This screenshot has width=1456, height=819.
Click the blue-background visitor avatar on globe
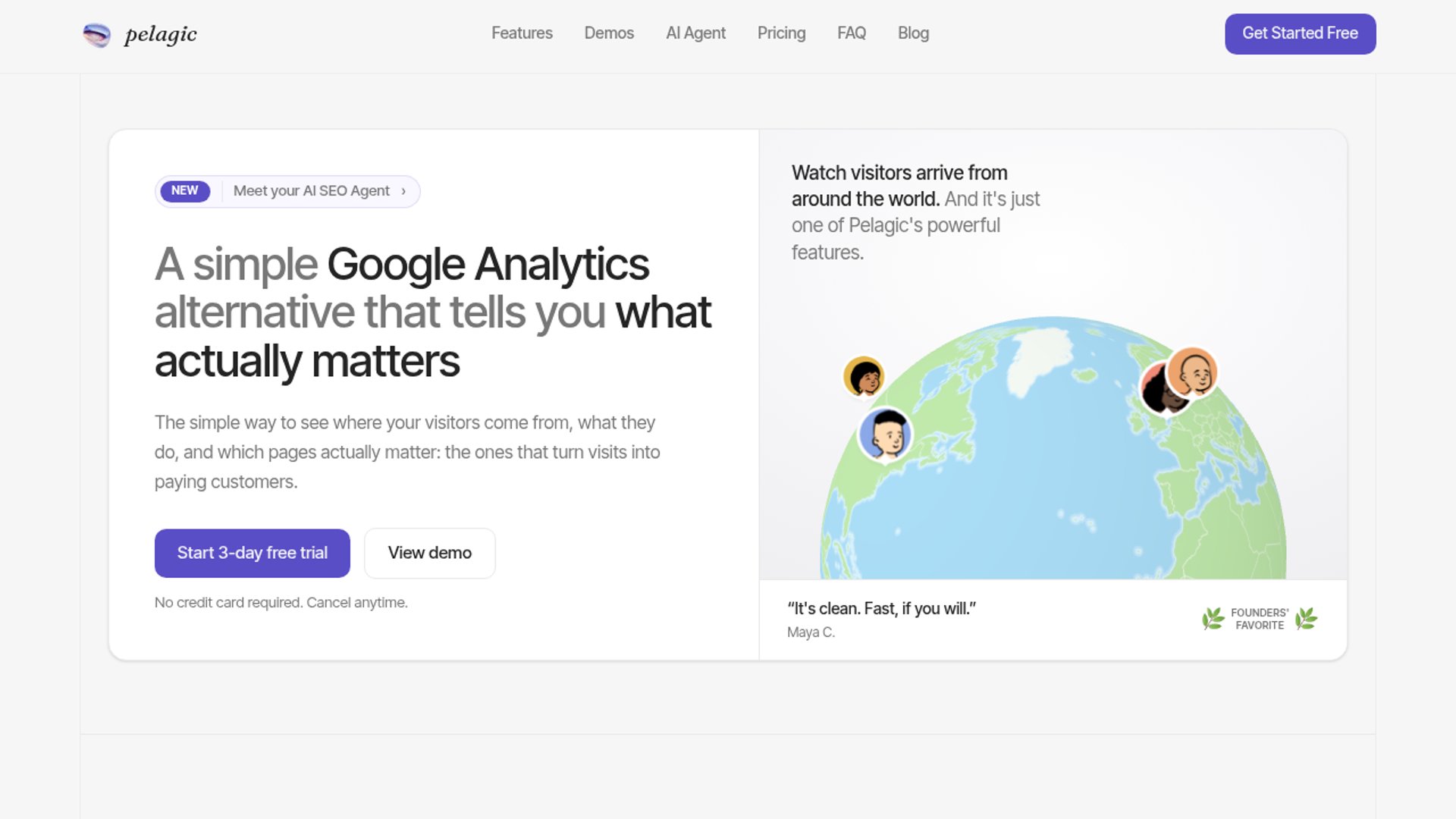point(885,435)
